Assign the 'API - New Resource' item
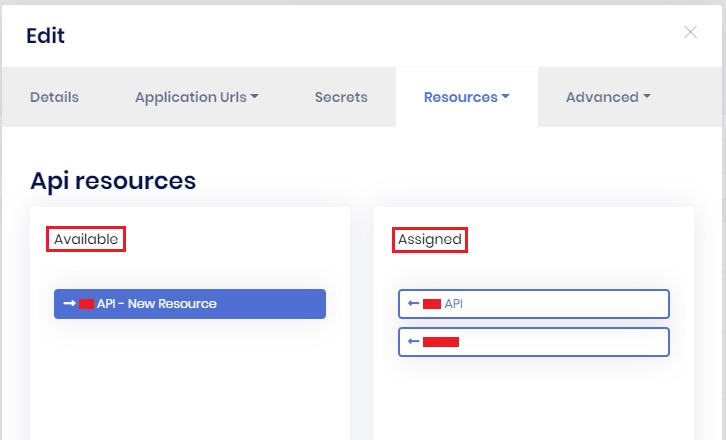The height and width of the screenshot is (440, 726). pyautogui.click(x=190, y=304)
